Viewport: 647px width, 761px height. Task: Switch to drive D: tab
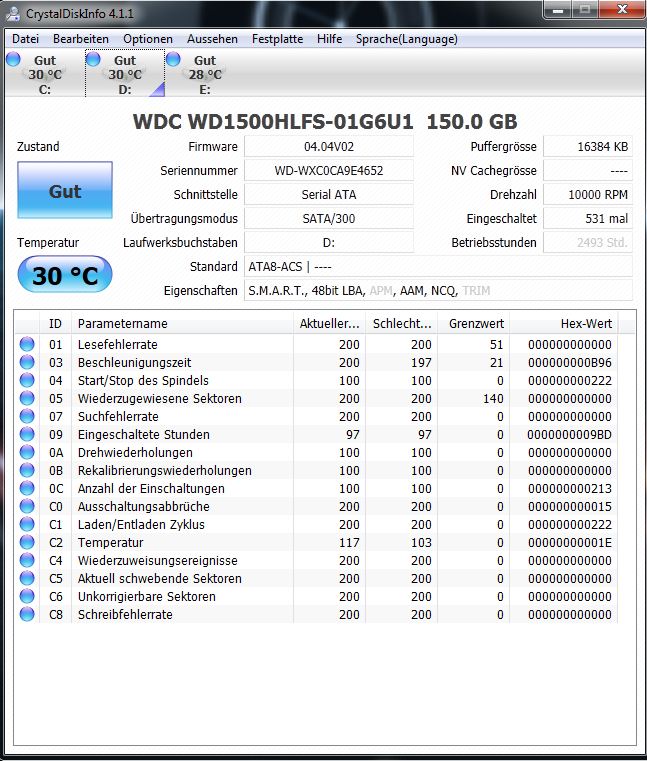[x=125, y=74]
